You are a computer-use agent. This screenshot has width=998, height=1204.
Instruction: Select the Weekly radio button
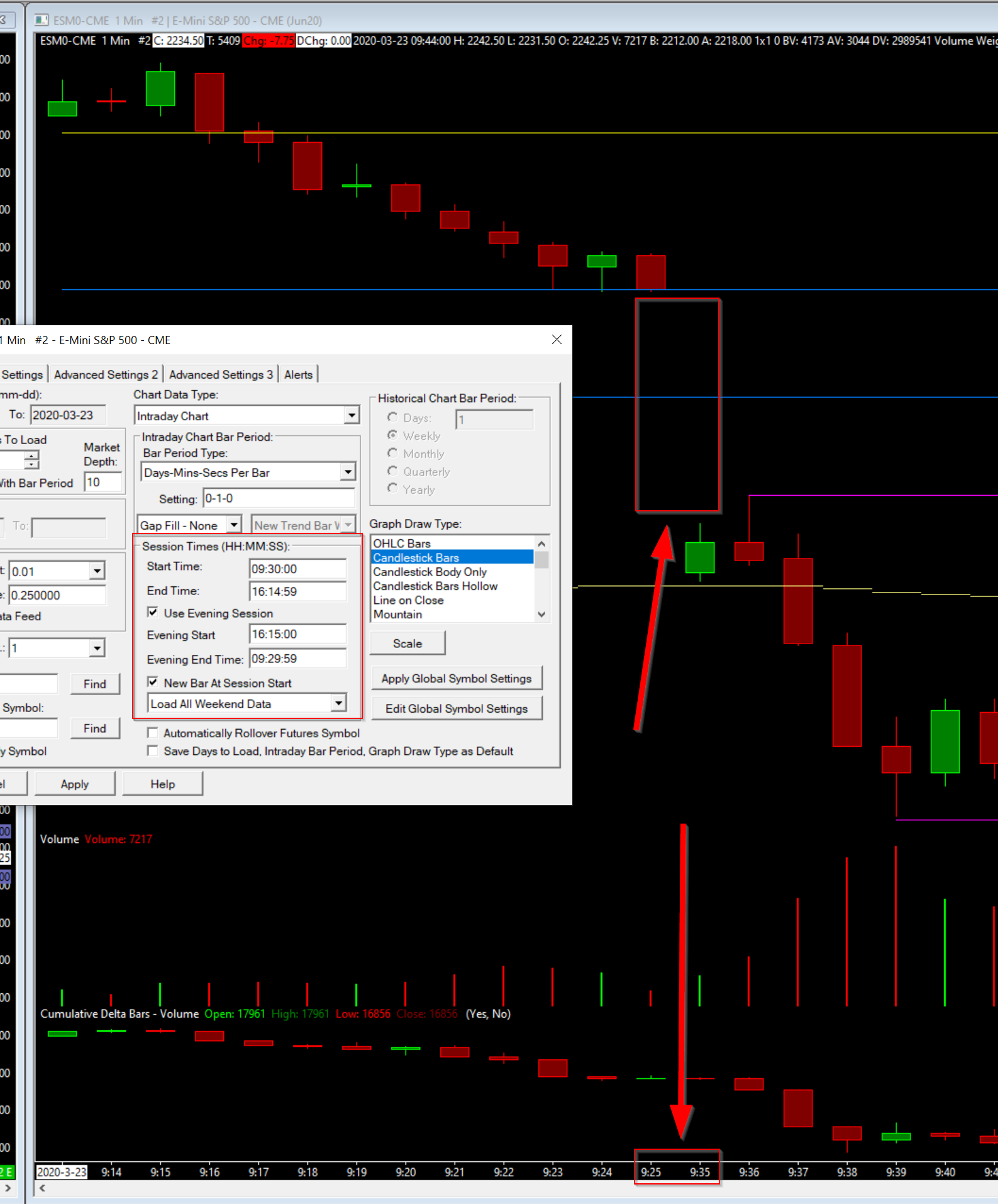coord(392,435)
